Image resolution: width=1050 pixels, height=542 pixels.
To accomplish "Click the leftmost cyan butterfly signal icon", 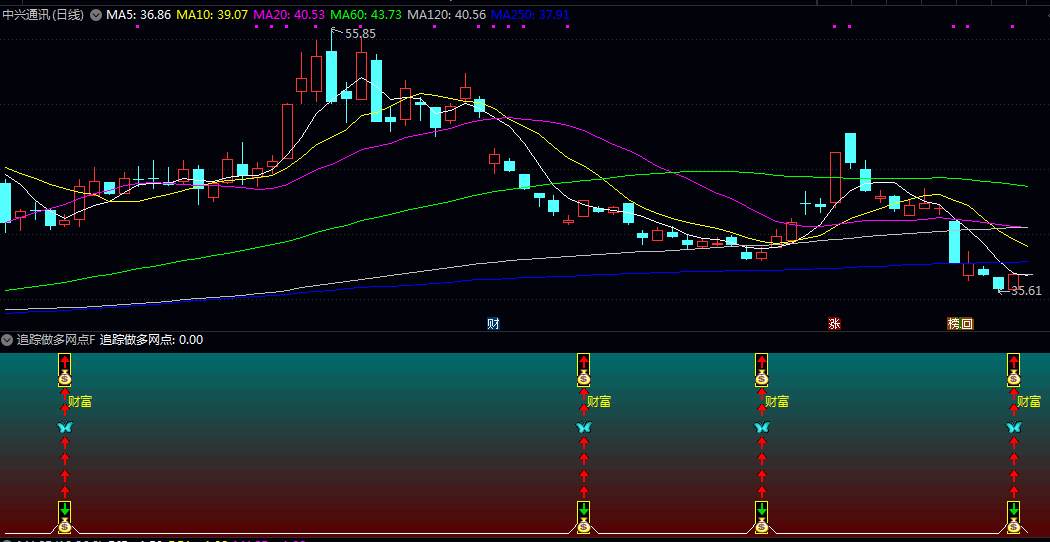I will 65,427.
